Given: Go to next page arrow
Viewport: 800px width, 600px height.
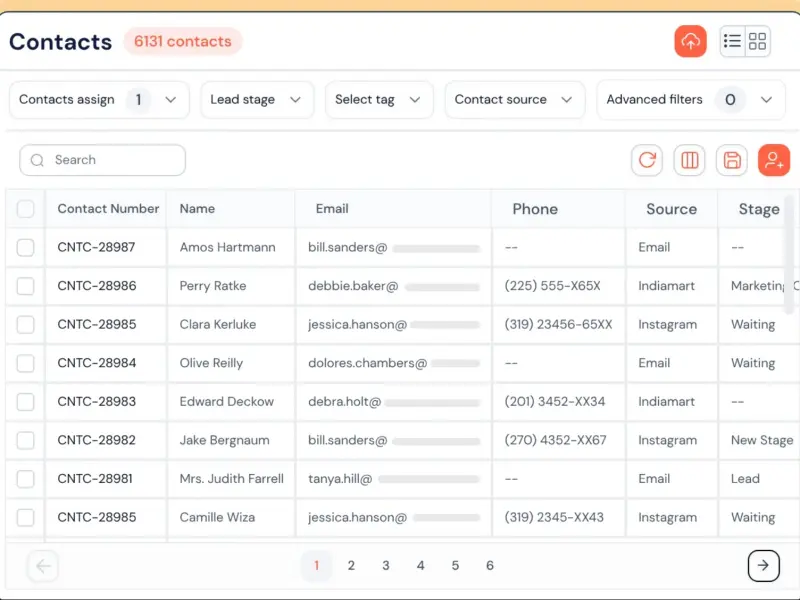Looking at the screenshot, I should coord(763,565).
